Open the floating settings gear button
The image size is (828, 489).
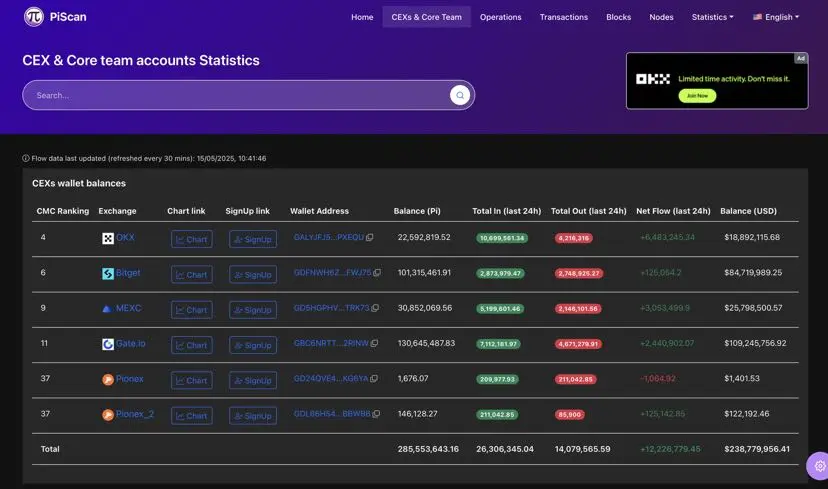pos(818,466)
